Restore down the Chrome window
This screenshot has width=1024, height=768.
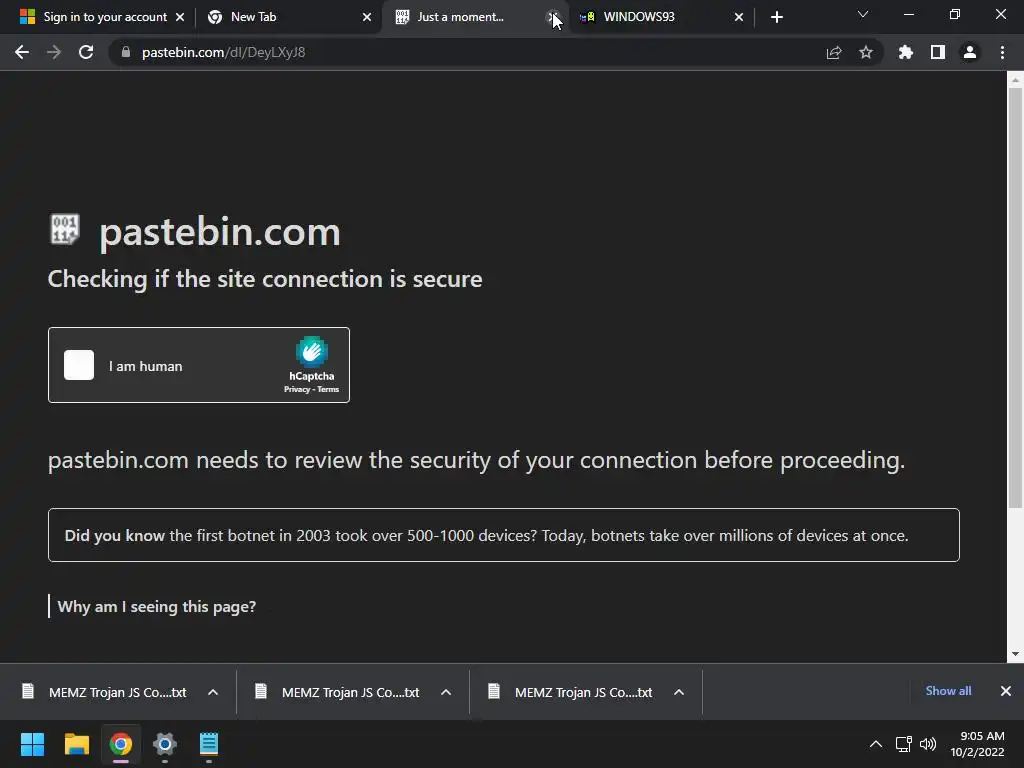tap(955, 14)
